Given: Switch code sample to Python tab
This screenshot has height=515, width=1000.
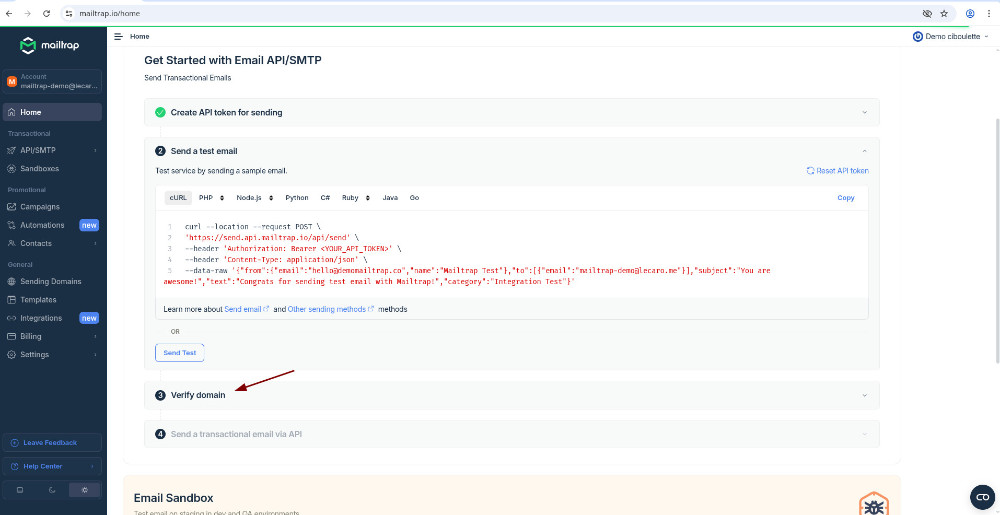Looking at the screenshot, I should tap(297, 198).
